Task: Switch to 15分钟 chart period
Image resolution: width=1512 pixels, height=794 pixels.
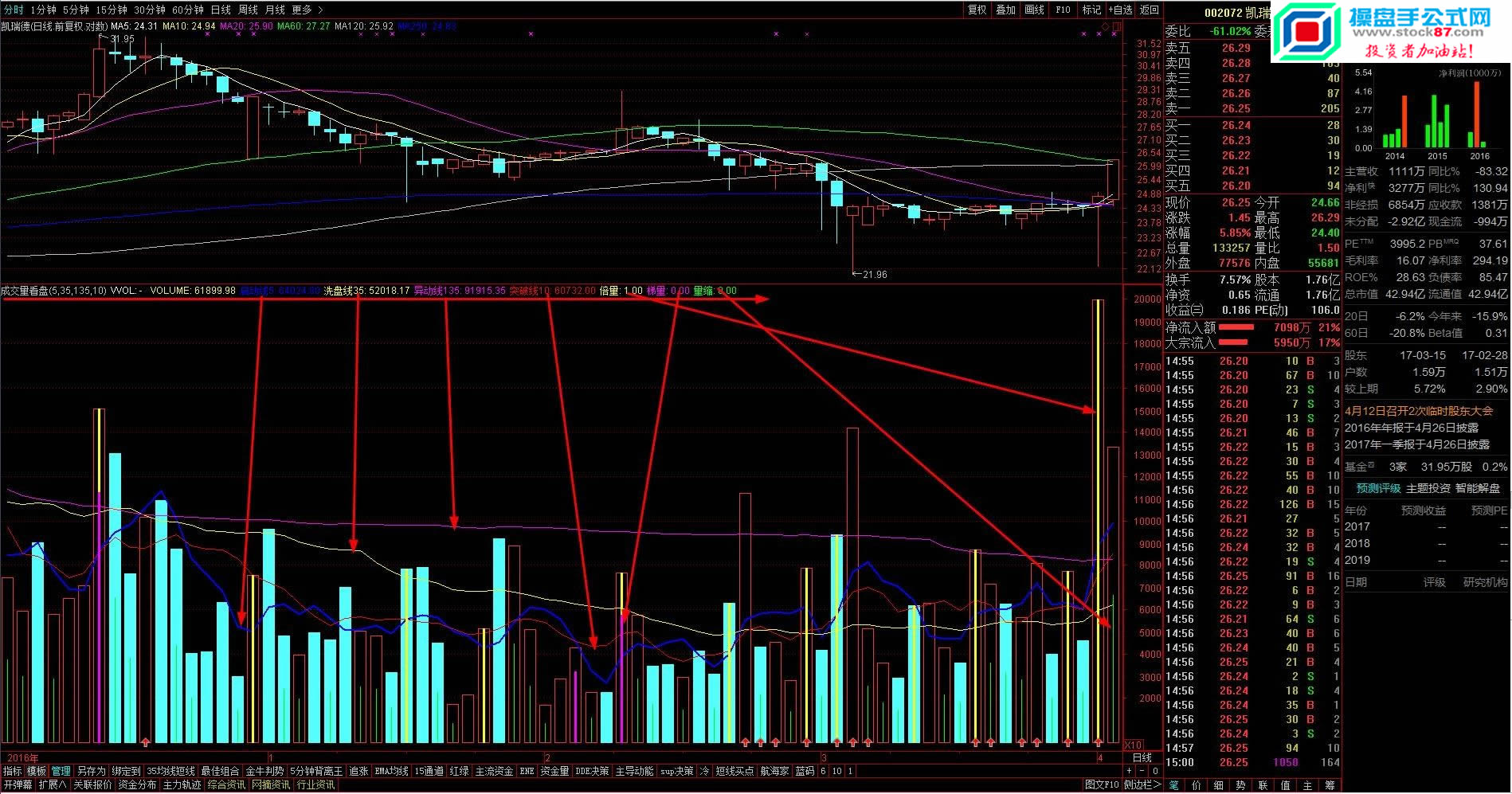Action: pos(112,10)
